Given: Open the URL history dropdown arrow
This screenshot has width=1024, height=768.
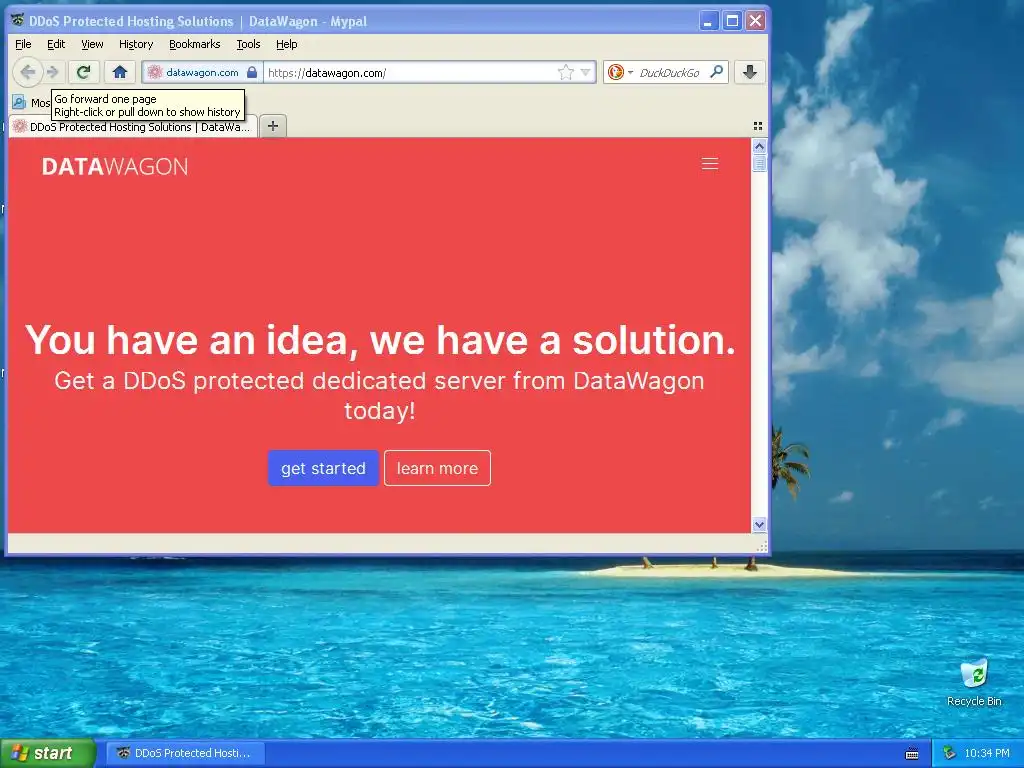Looking at the screenshot, I should point(585,72).
